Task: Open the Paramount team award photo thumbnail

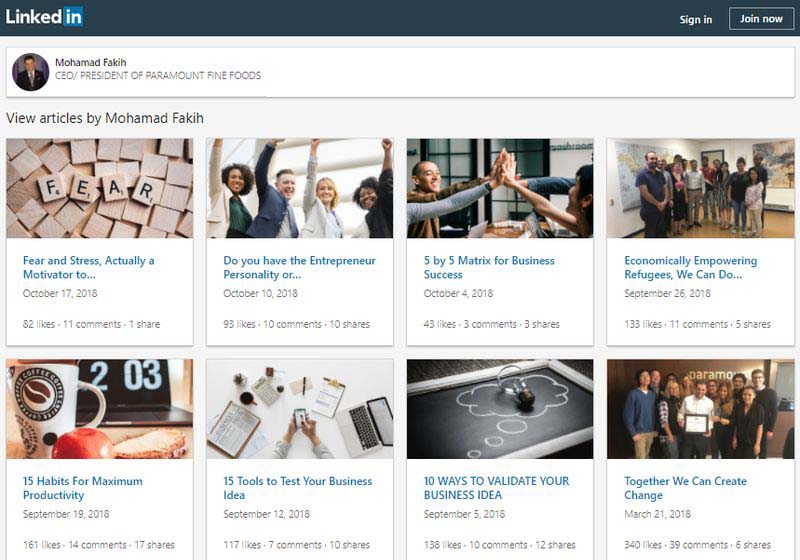Action: [700, 409]
